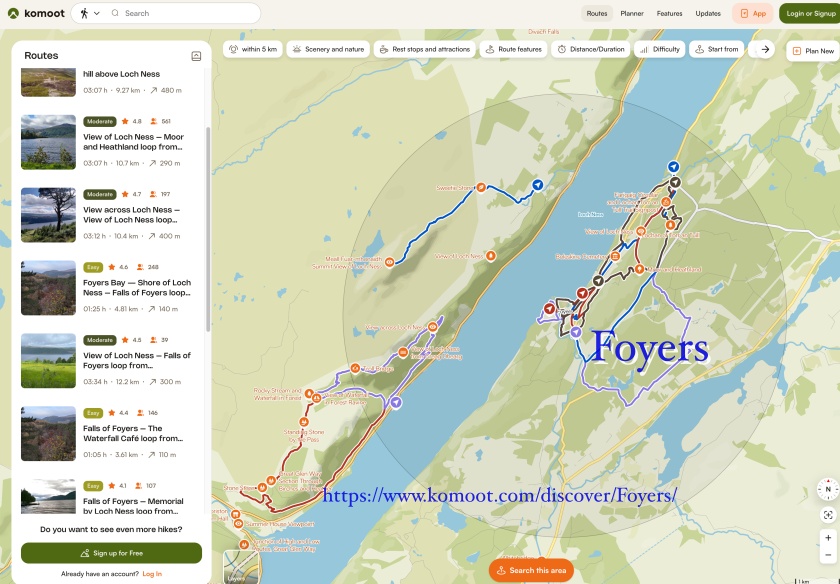Zoom out with the minus button
840x584 pixels.
(x=827, y=555)
